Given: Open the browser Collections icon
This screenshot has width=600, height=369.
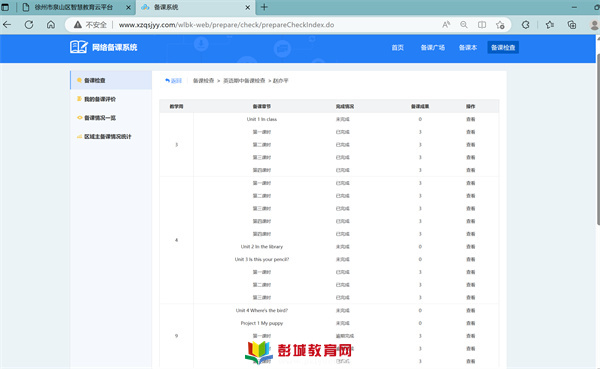Looking at the screenshot, I should (x=572, y=25).
